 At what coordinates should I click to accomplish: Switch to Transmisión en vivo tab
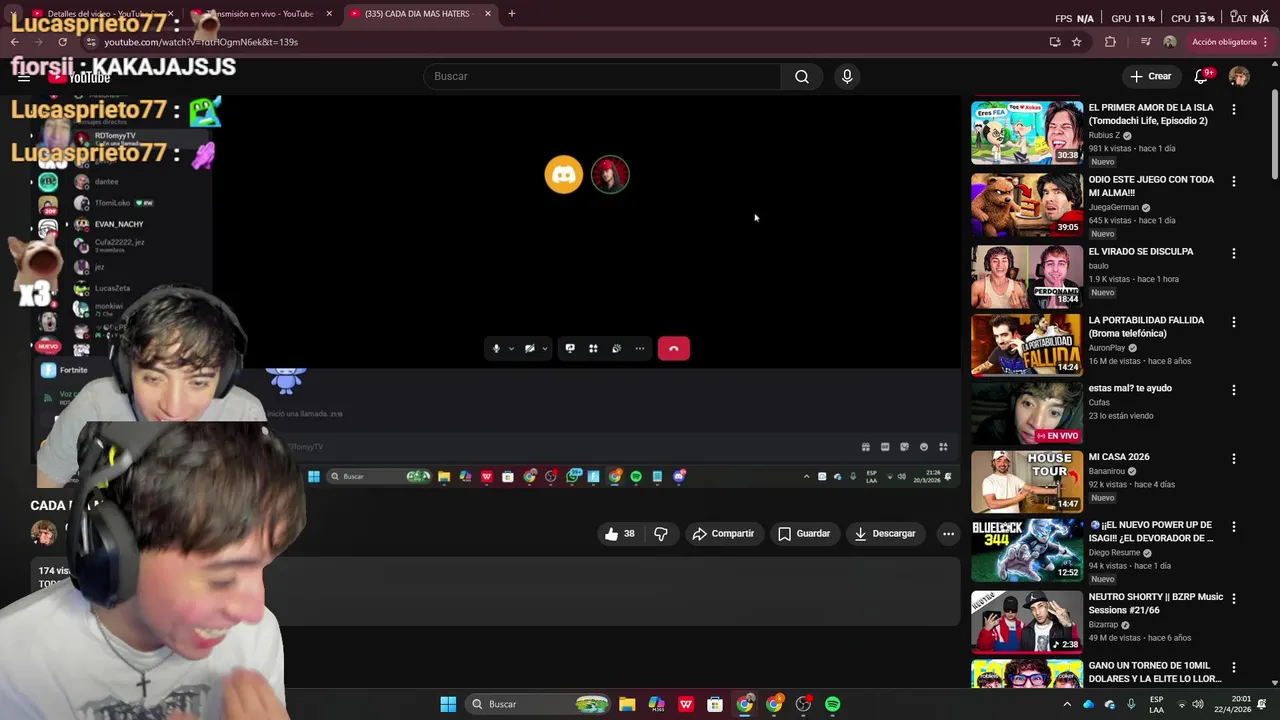tap(262, 14)
